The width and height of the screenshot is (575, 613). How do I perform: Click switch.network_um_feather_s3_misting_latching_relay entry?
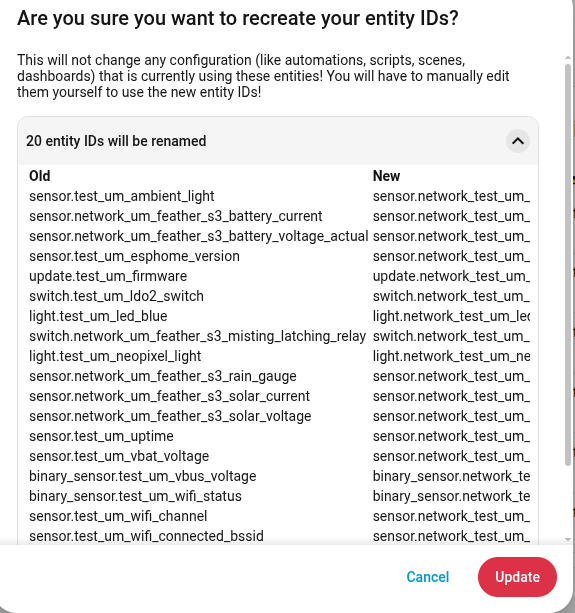(197, 336)
